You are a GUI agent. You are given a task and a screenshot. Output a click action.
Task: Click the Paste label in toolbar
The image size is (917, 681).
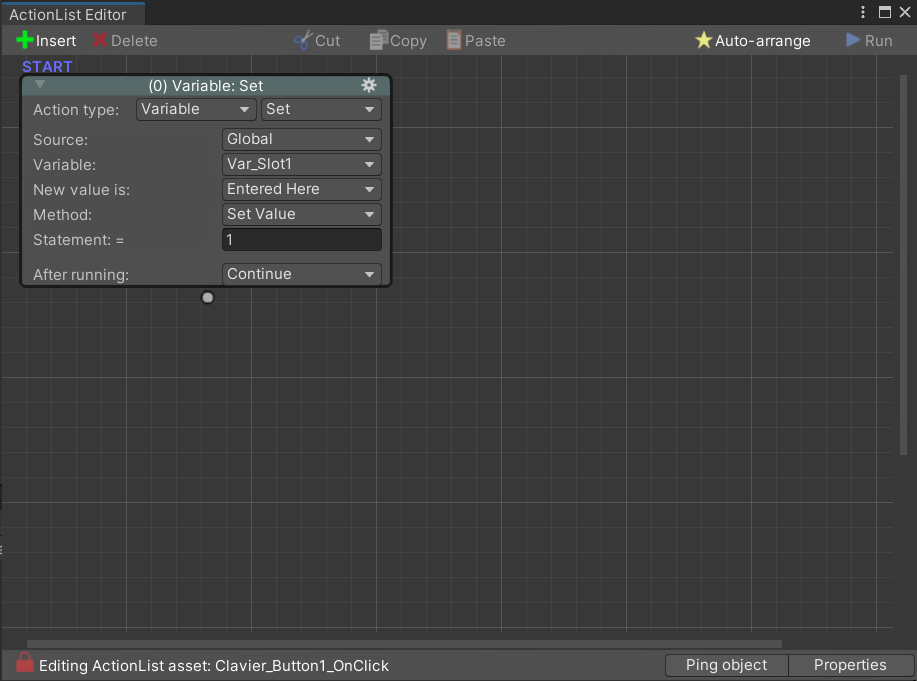coord(485,41)
